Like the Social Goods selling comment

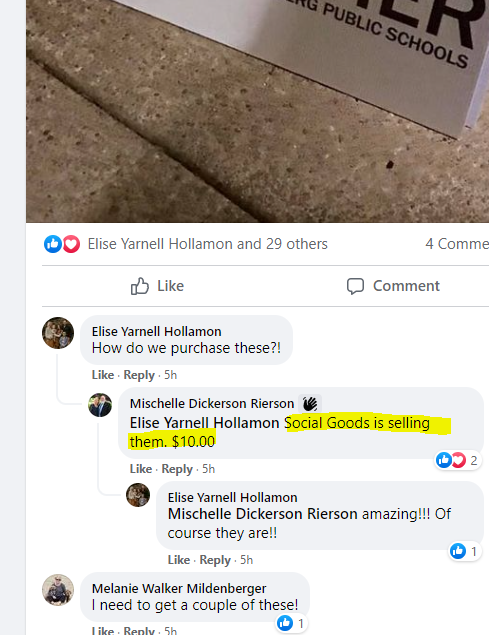[x=141, y=469]
